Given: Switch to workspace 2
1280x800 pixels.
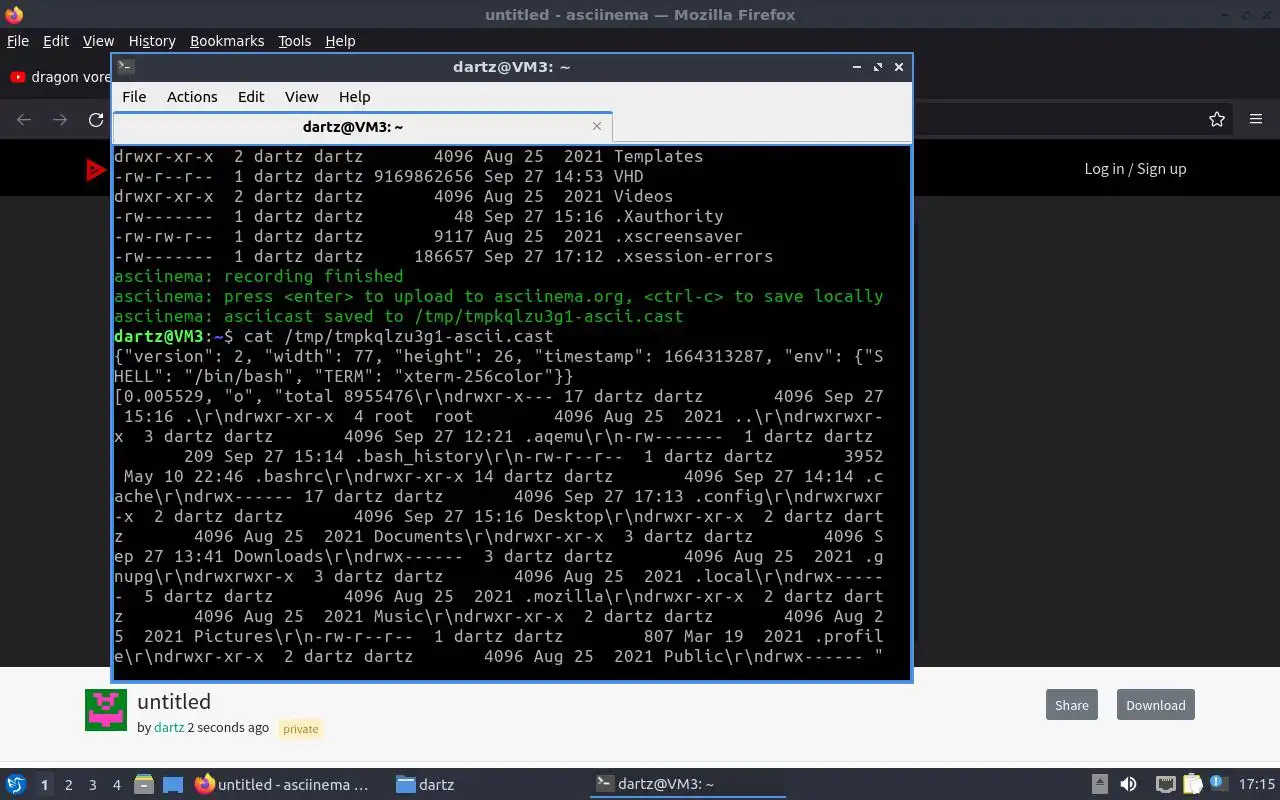Looking at the screenshot, I should coord(69,785).
